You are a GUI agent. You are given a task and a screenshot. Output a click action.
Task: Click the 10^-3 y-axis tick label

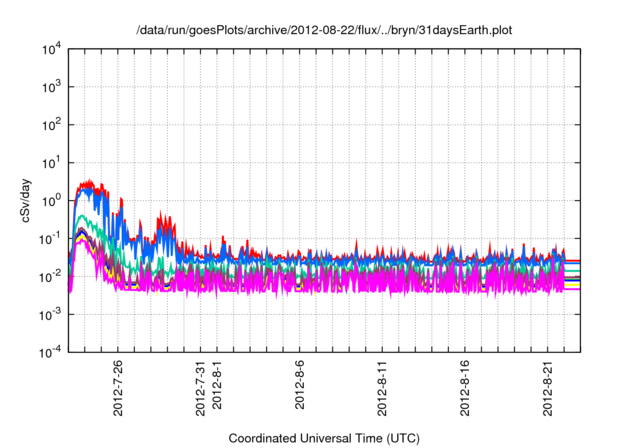point(50,315)
